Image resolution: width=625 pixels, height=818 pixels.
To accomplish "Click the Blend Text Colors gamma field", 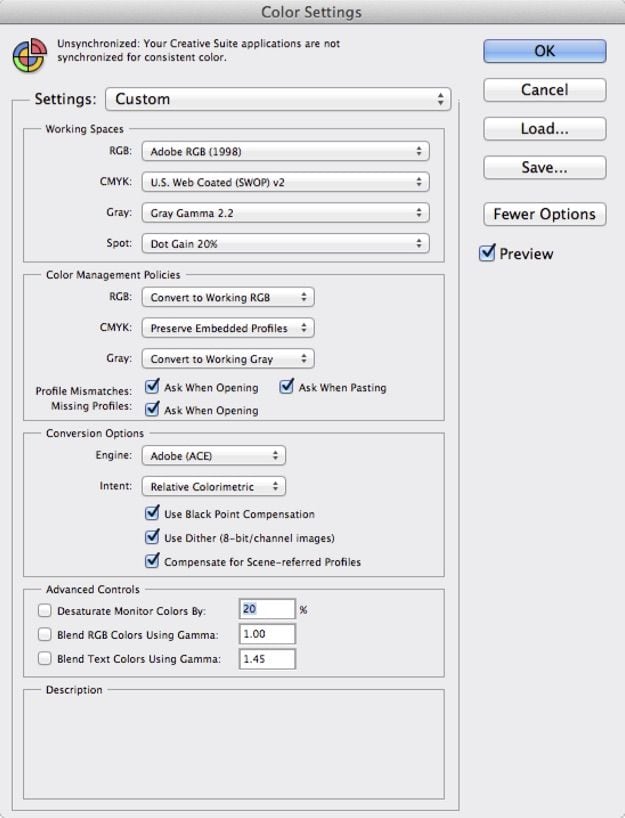I will (267, 659).
